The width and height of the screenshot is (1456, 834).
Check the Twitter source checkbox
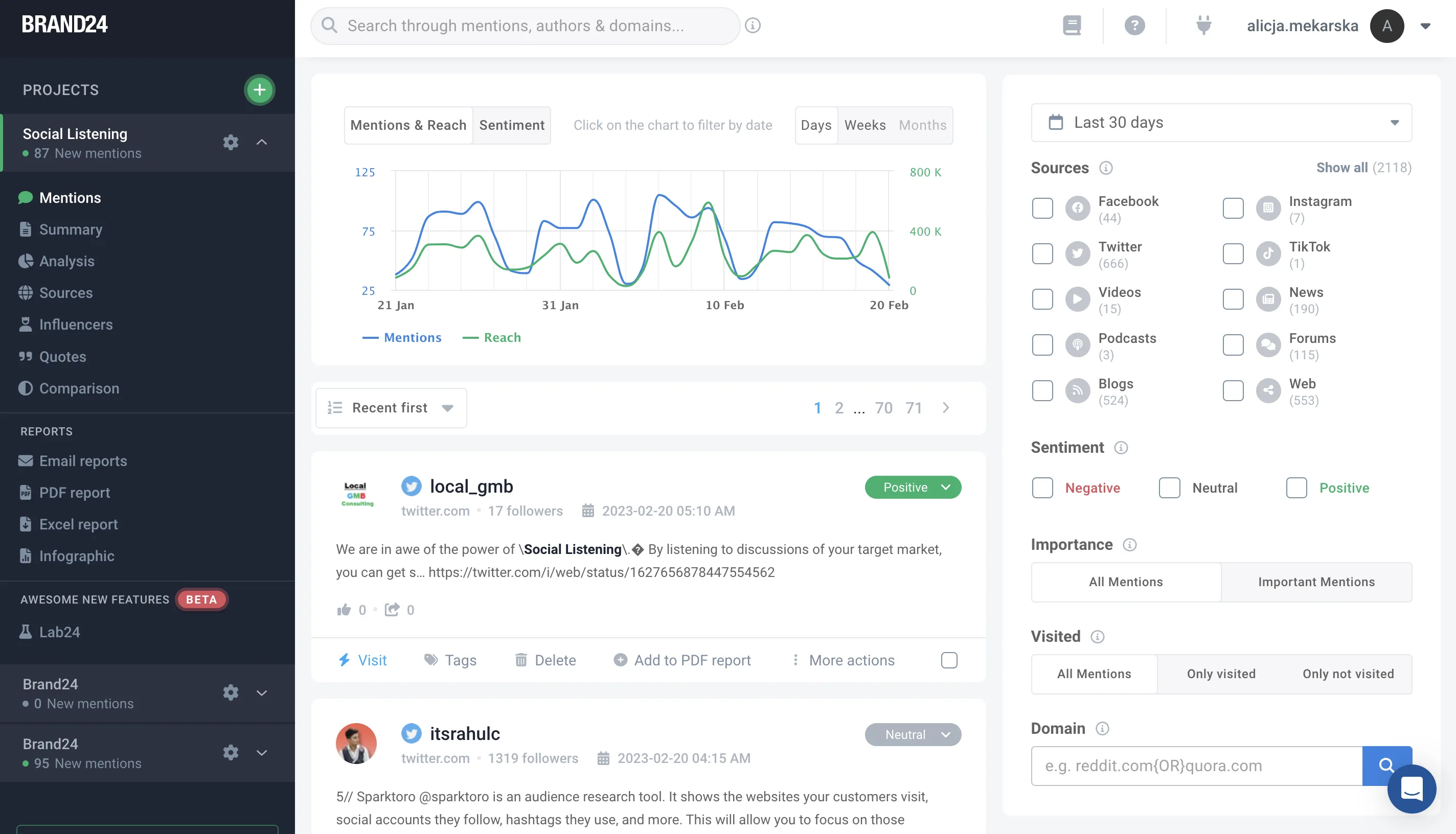pos(1042,254)
